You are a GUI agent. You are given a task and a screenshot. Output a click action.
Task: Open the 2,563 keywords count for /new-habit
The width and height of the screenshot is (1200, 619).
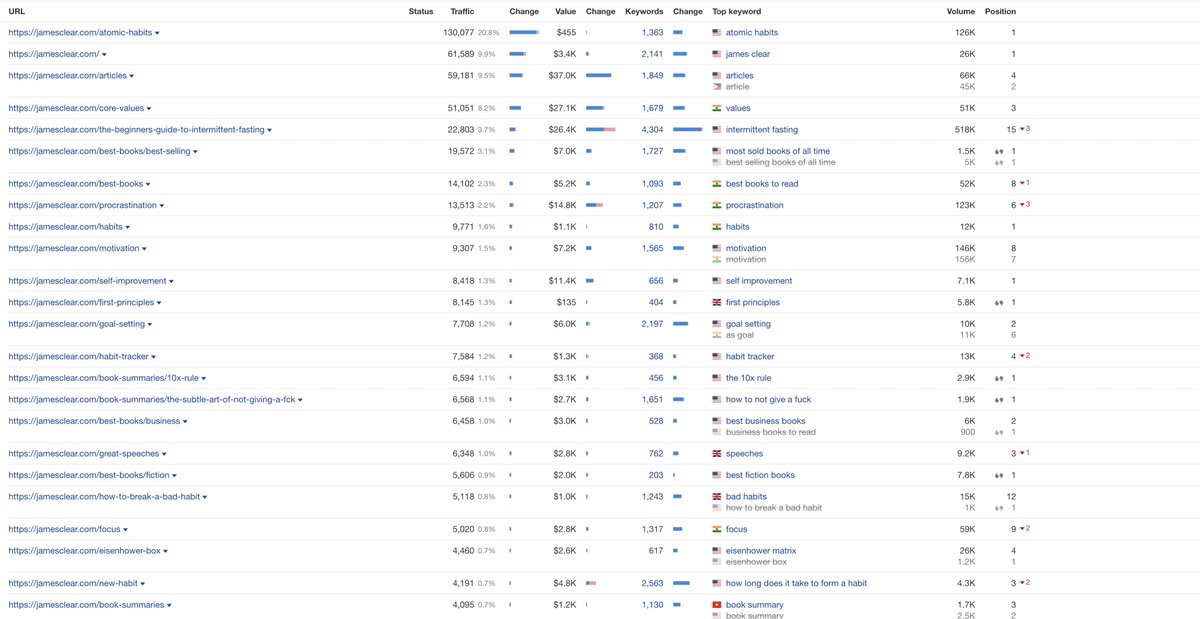click(652, 584)
